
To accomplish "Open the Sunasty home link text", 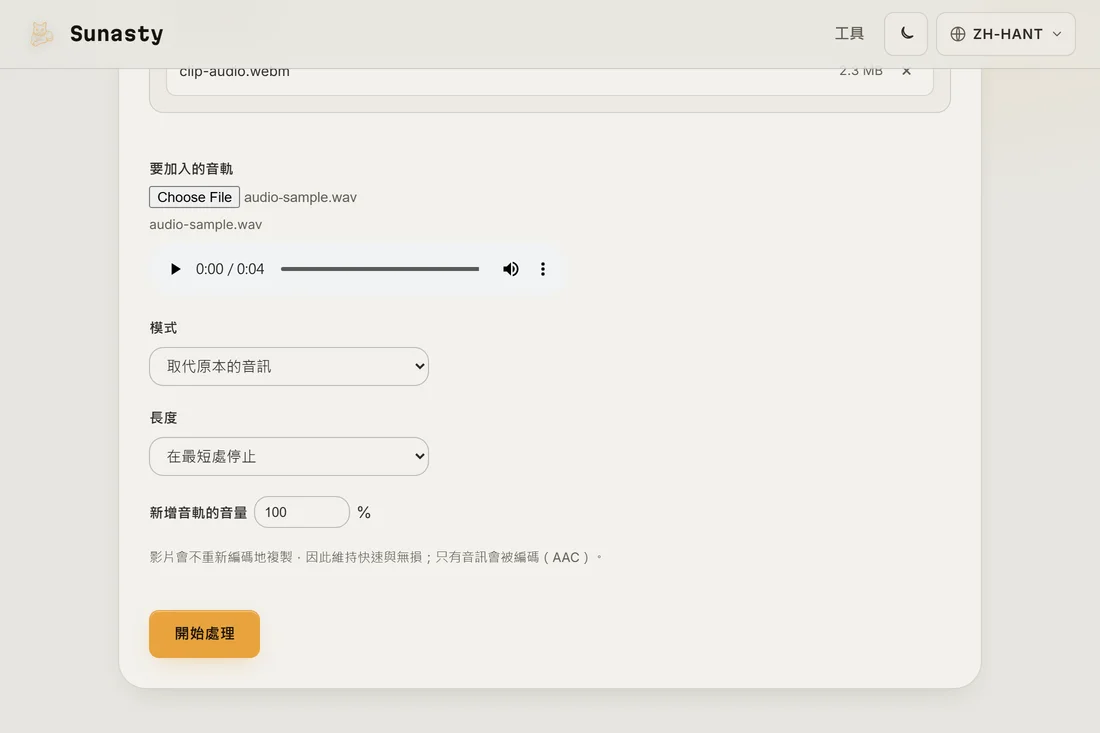I will [116, 34].
